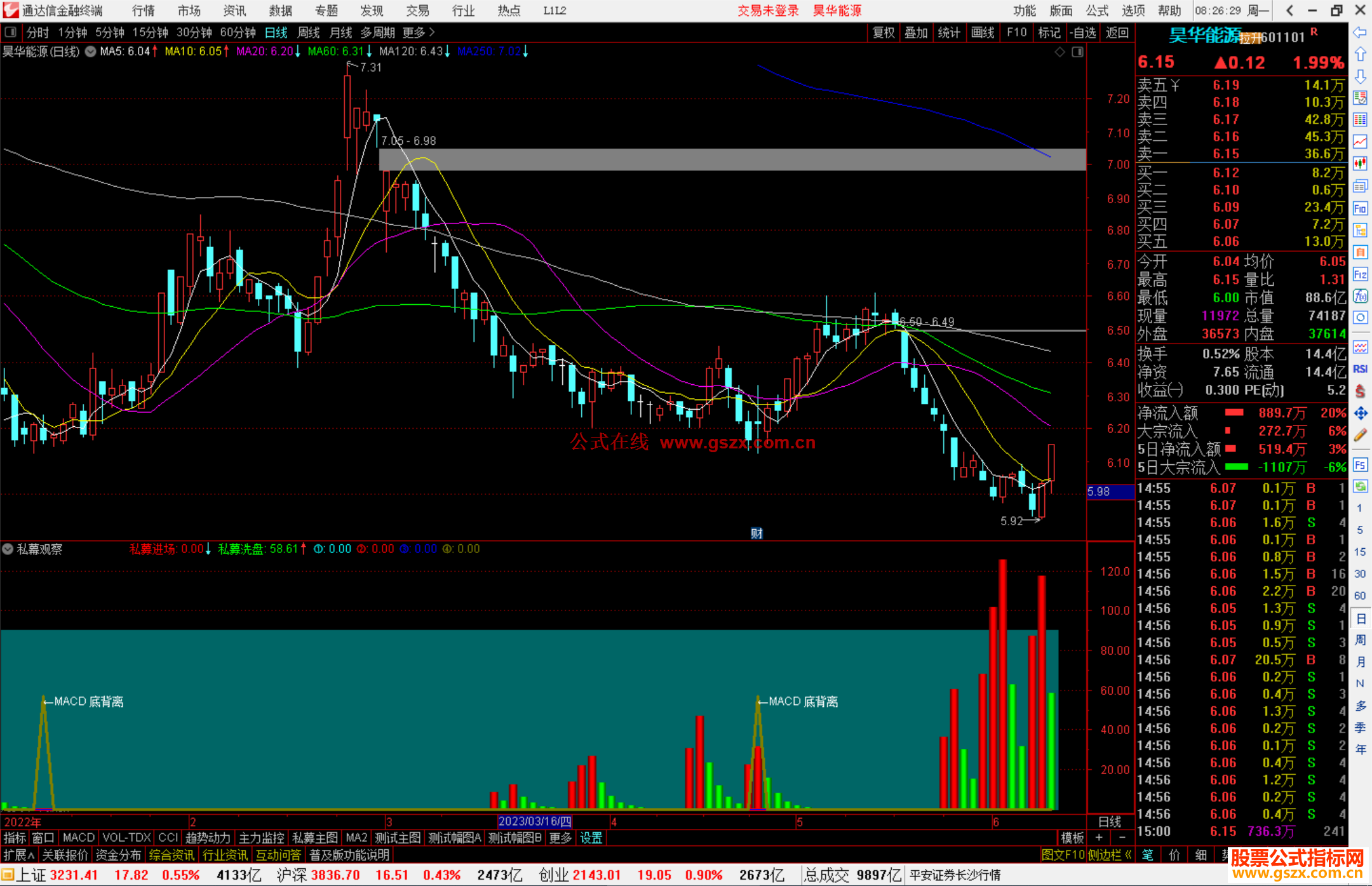
Task: Open the 行情 menu
Action: [x=144, y=10]
